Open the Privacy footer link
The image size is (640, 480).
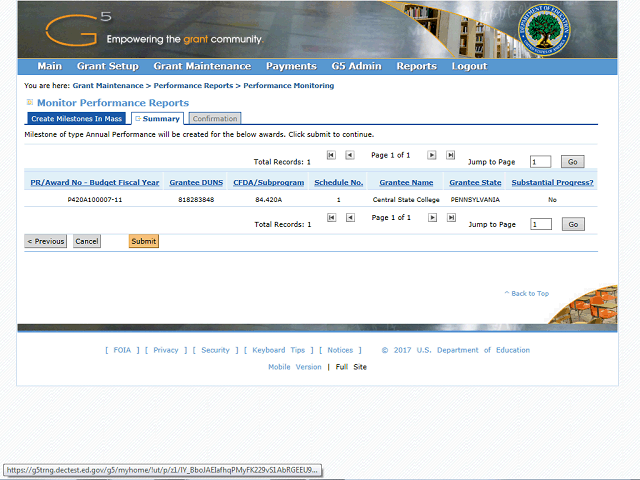pos(166,350)
